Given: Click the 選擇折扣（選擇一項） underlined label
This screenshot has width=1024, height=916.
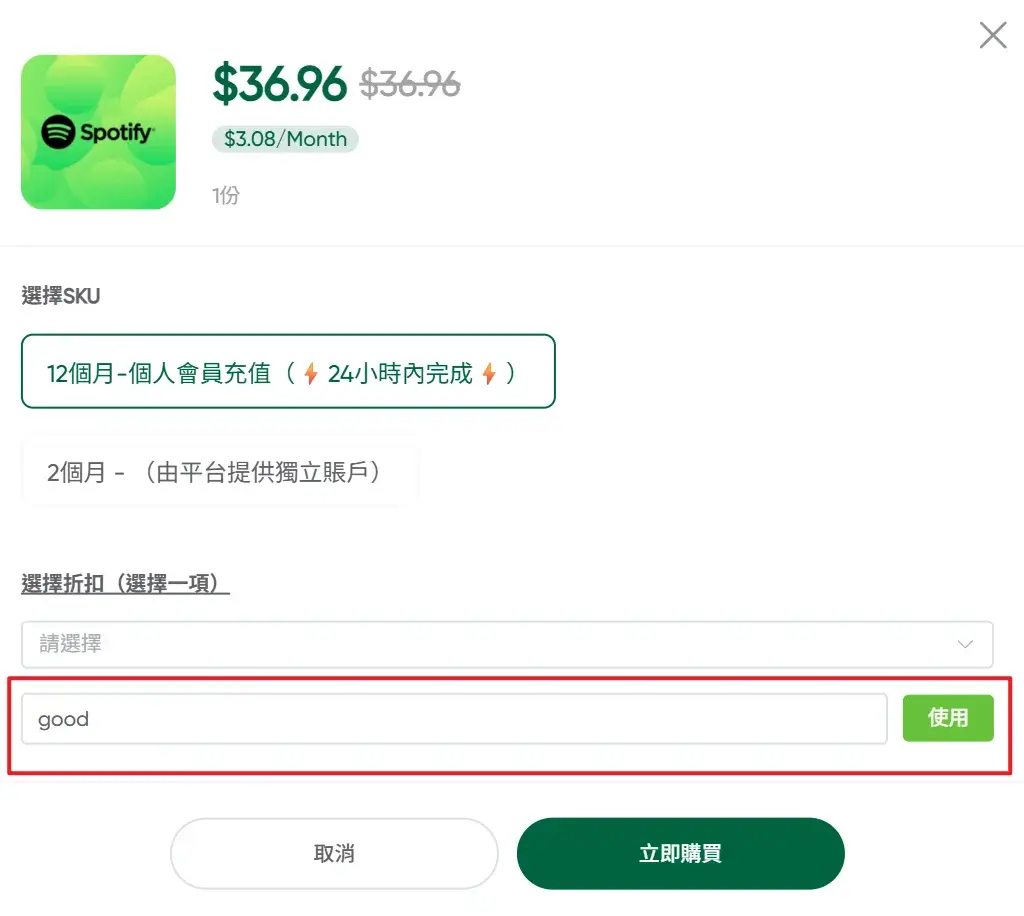Looking at the screenshot, I should coord(125,584).
